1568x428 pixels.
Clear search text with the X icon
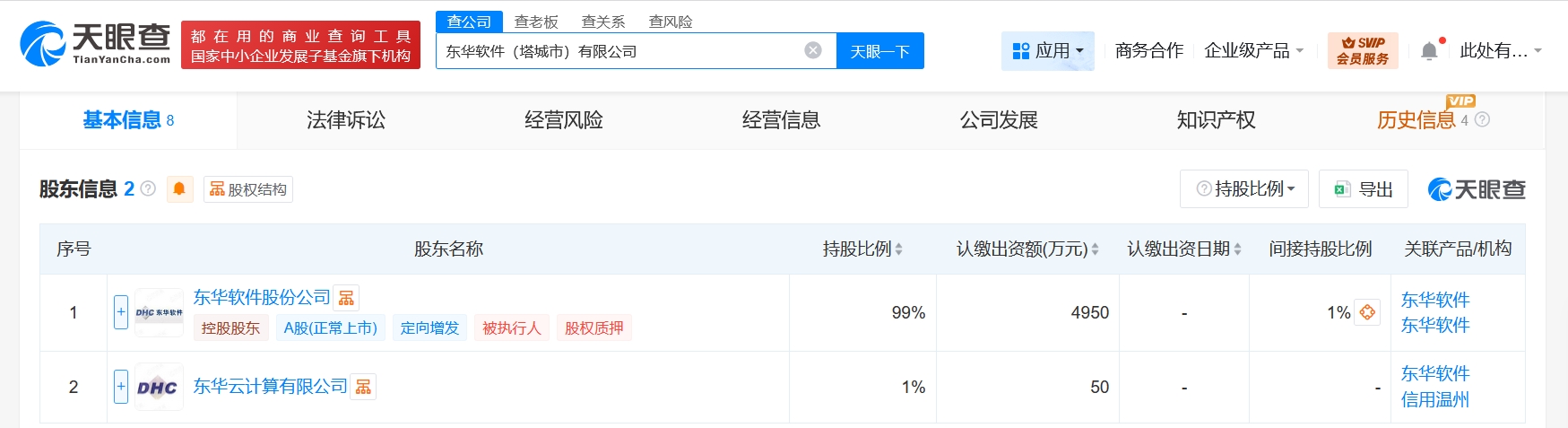(813, 50)
